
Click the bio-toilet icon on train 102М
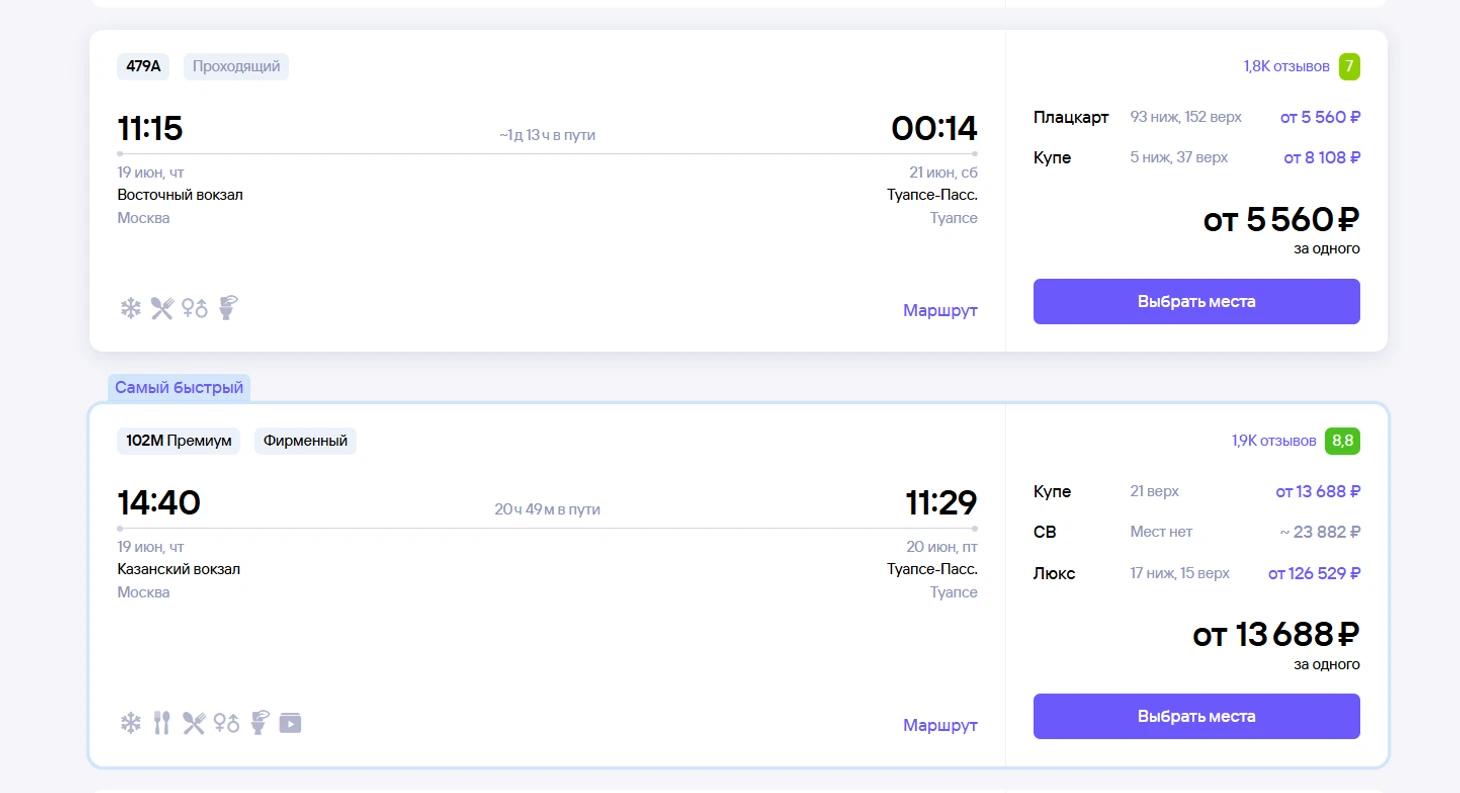pos(259,722)
